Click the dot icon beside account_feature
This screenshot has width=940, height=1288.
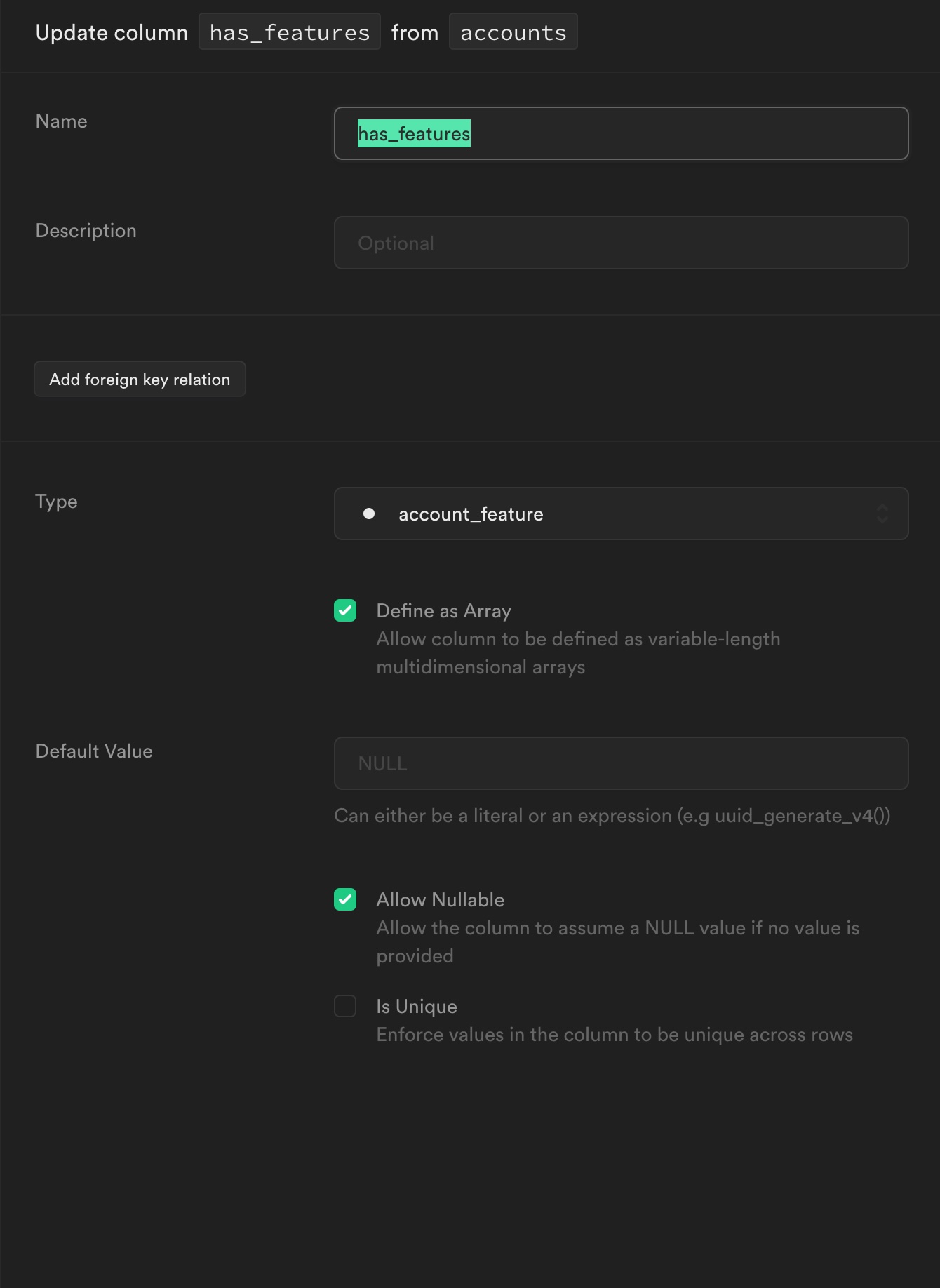tap(370, 514)
